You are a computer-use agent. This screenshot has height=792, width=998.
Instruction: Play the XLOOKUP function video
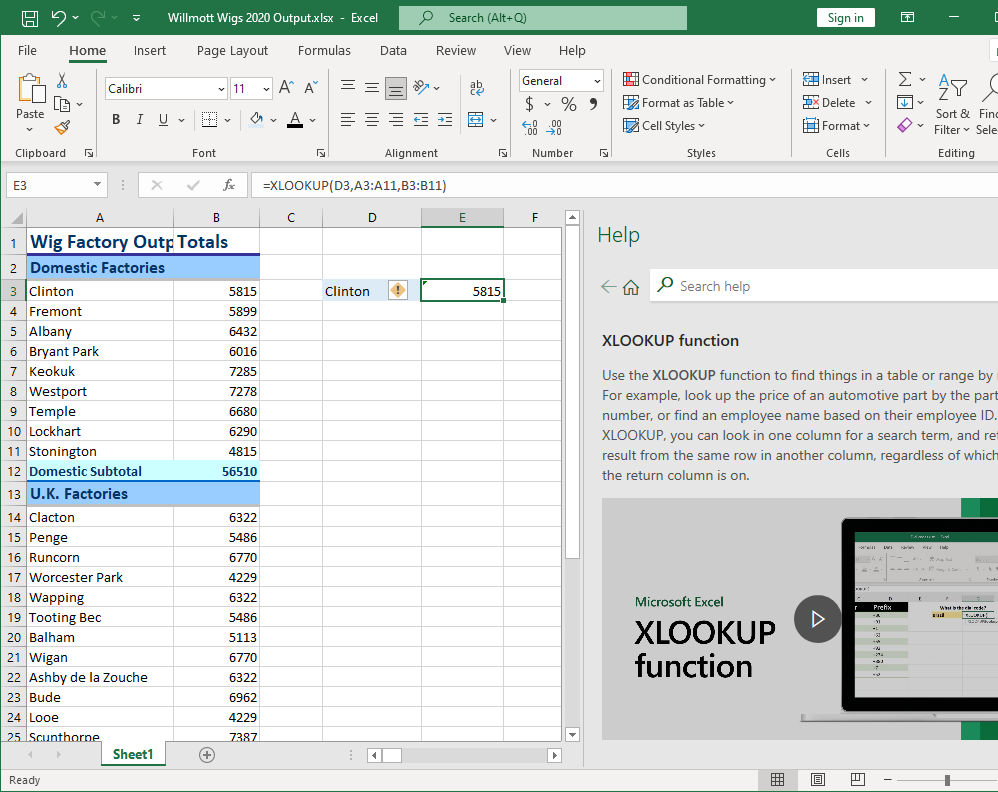pyautogui.click(x=817, y=619)
